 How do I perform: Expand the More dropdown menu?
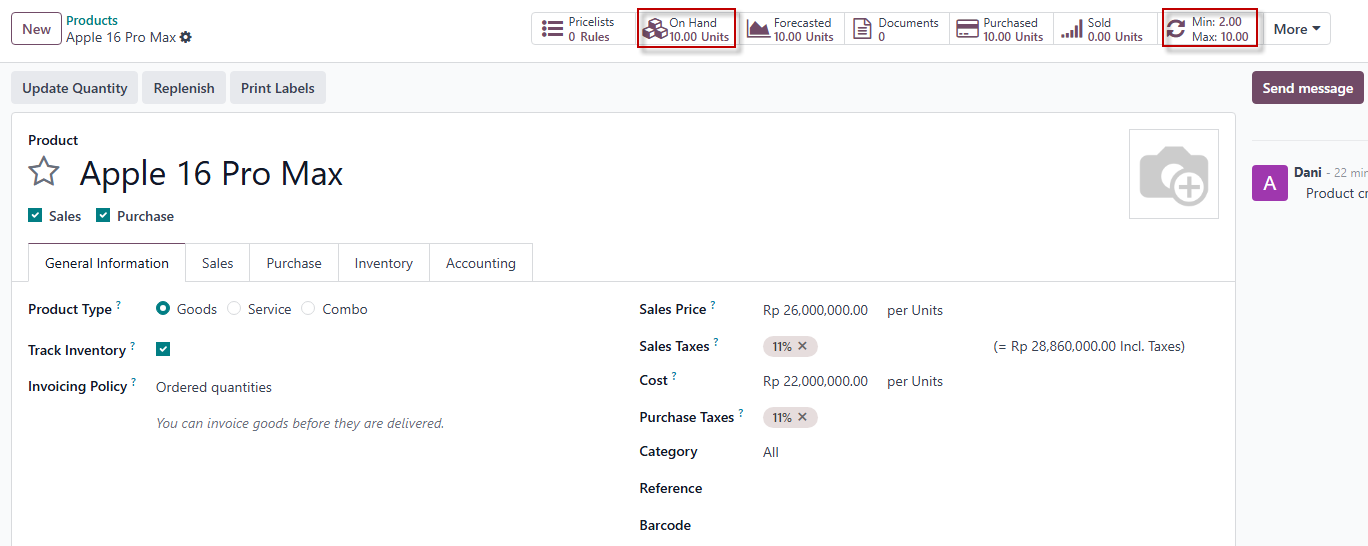[1296, 29]
